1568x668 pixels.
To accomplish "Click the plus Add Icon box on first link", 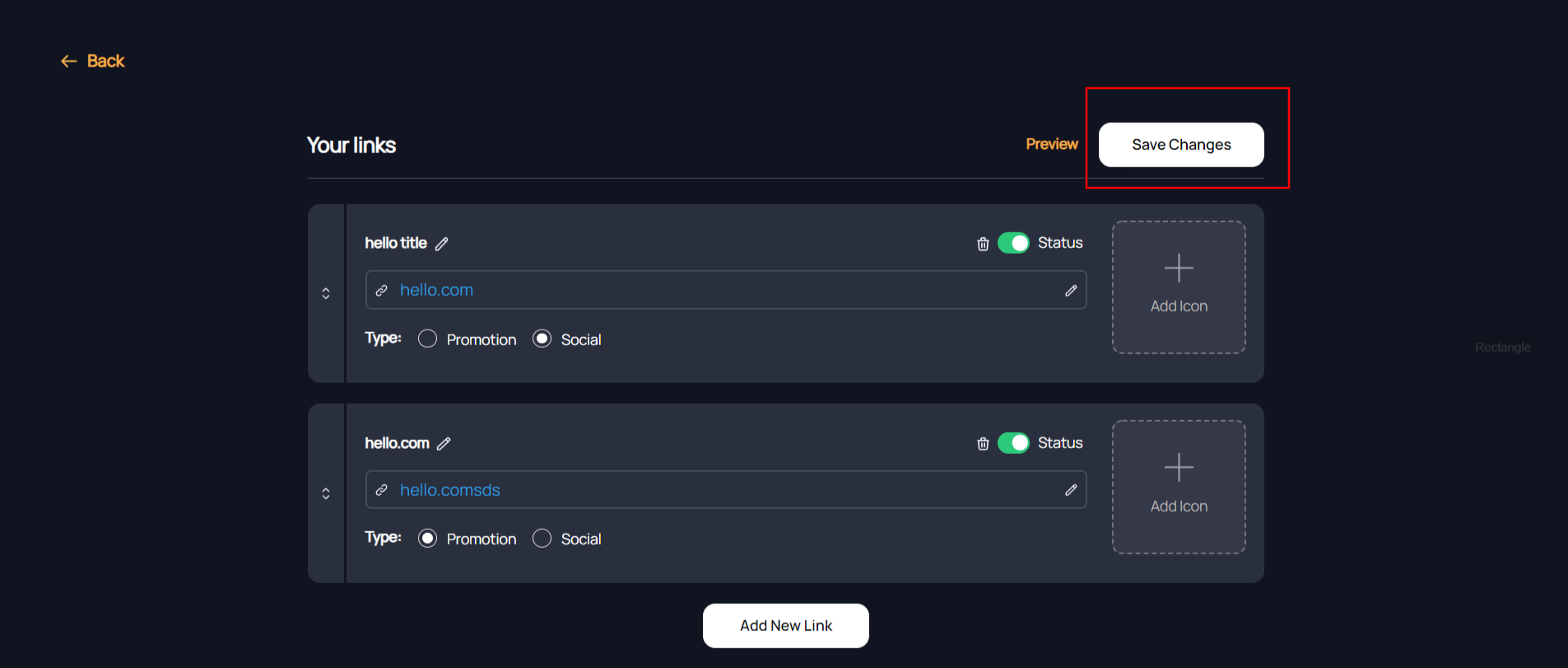I will tap(1179, 287).
